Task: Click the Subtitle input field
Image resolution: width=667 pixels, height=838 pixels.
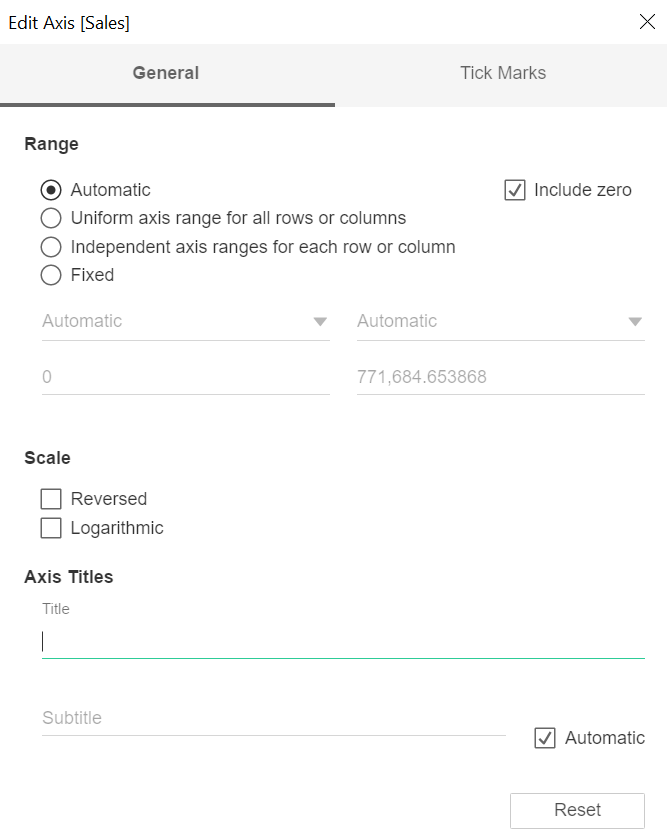Action: [274, 718]
